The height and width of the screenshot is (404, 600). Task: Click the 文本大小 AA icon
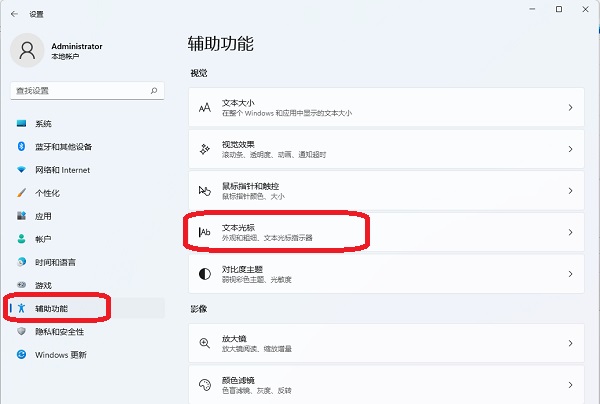[204, 107]
